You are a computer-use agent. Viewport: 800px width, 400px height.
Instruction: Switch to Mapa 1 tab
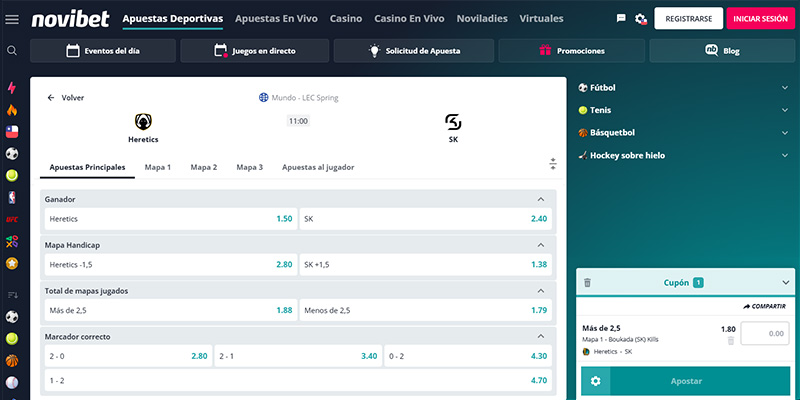158,167
